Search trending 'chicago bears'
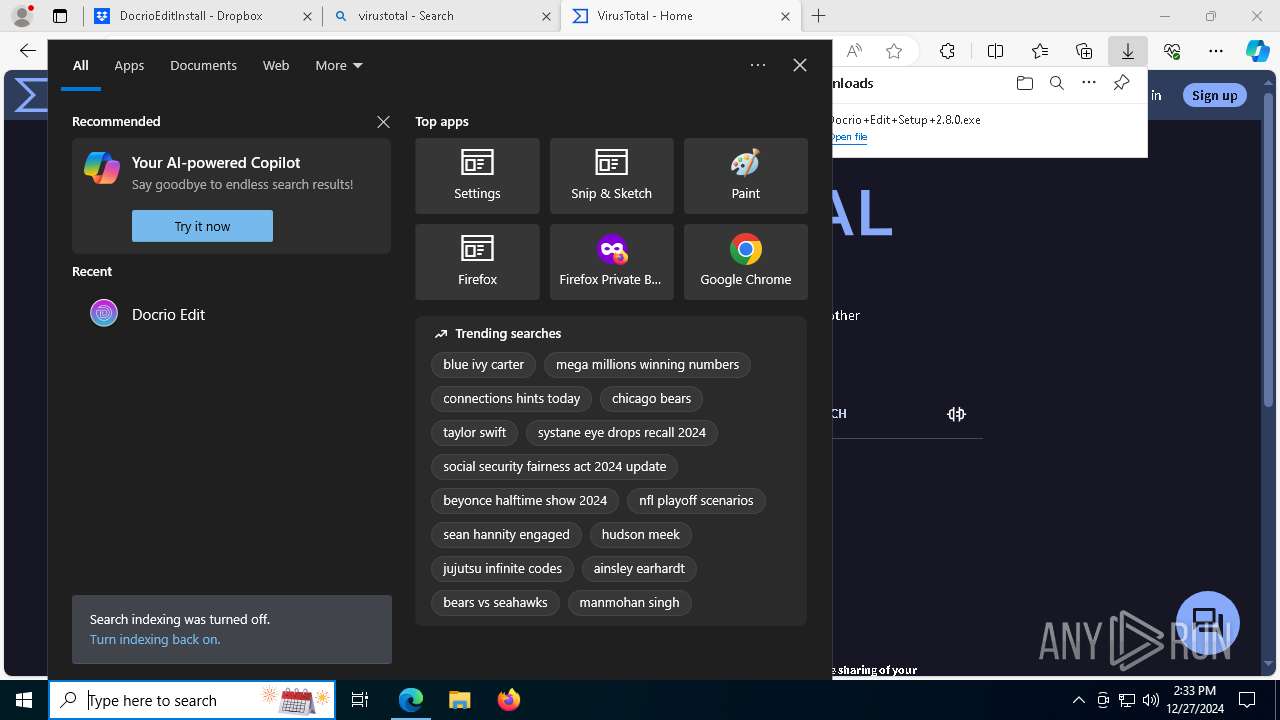Image resolution: width=1280 pixels, height=720 pixels. coord(651,399)
